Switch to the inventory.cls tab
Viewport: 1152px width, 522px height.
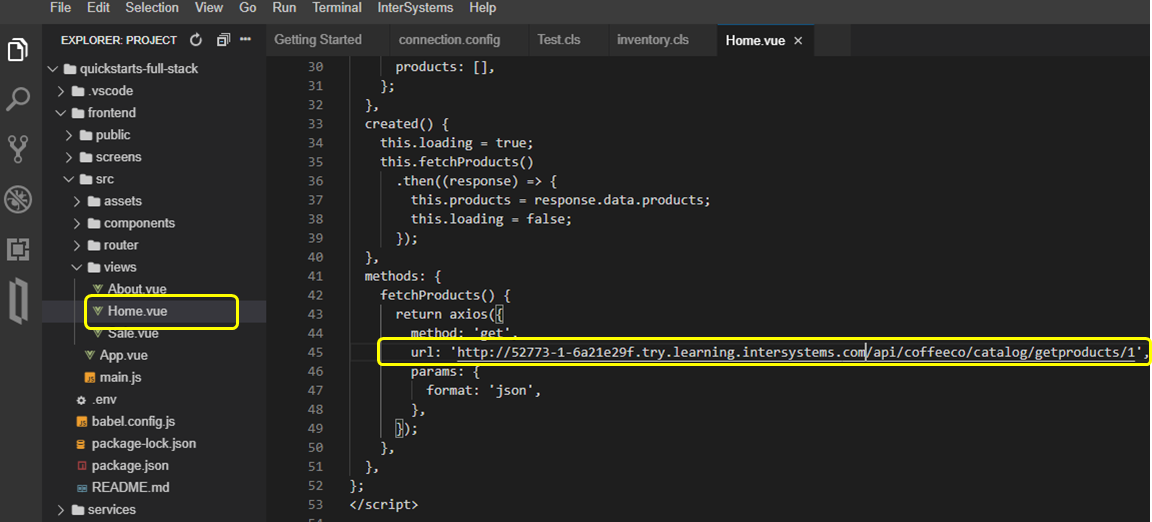[x=653, y=40]
